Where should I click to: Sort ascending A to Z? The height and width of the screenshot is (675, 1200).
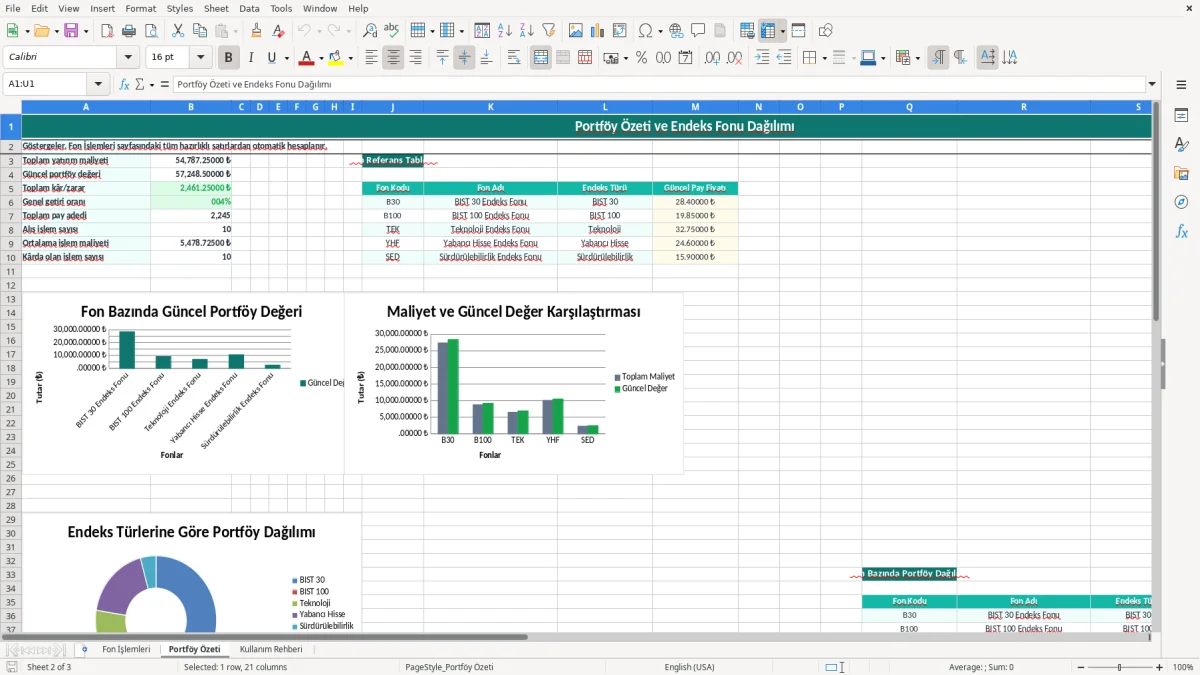tap(504, 31)
